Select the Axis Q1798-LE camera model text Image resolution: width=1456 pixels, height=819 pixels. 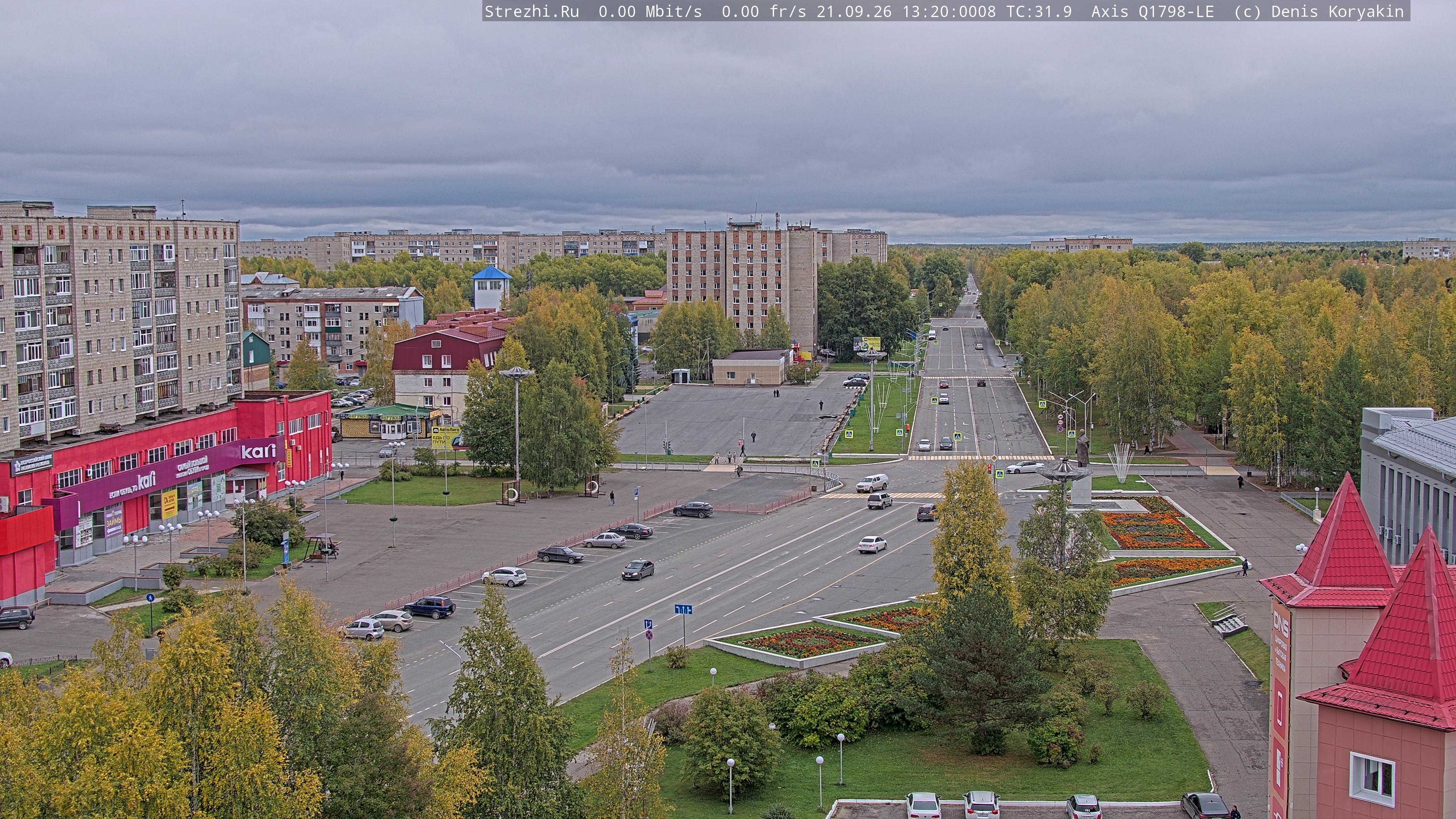pos(1153,11)
